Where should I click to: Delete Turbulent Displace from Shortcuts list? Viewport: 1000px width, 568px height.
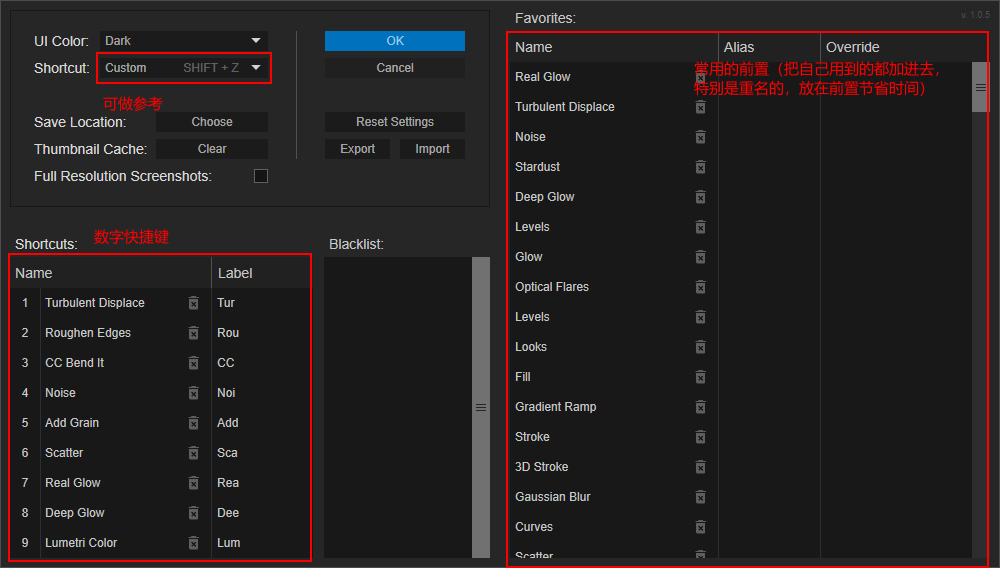point(193,303)
